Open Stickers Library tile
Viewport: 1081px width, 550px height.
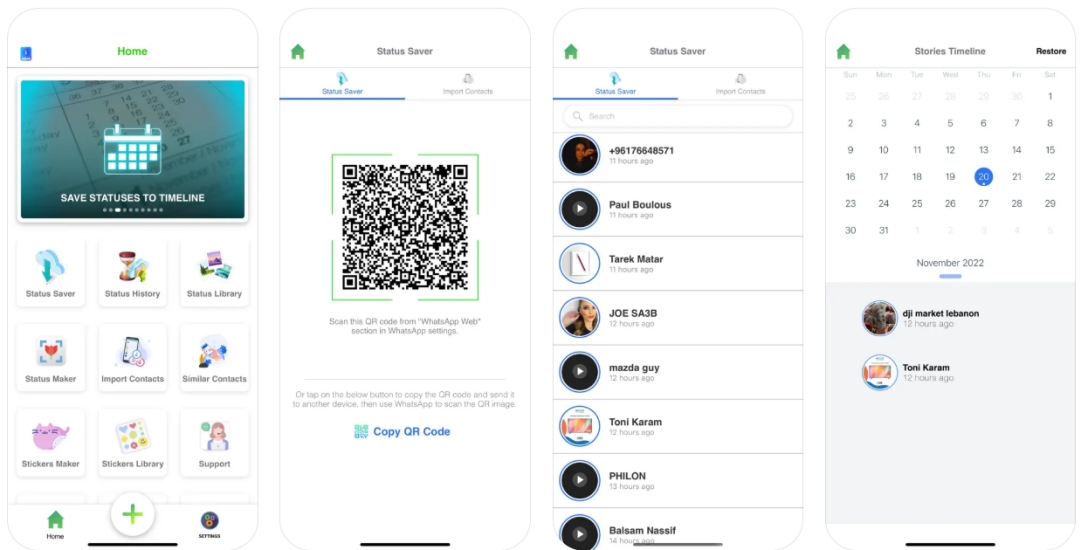[132, 443]
